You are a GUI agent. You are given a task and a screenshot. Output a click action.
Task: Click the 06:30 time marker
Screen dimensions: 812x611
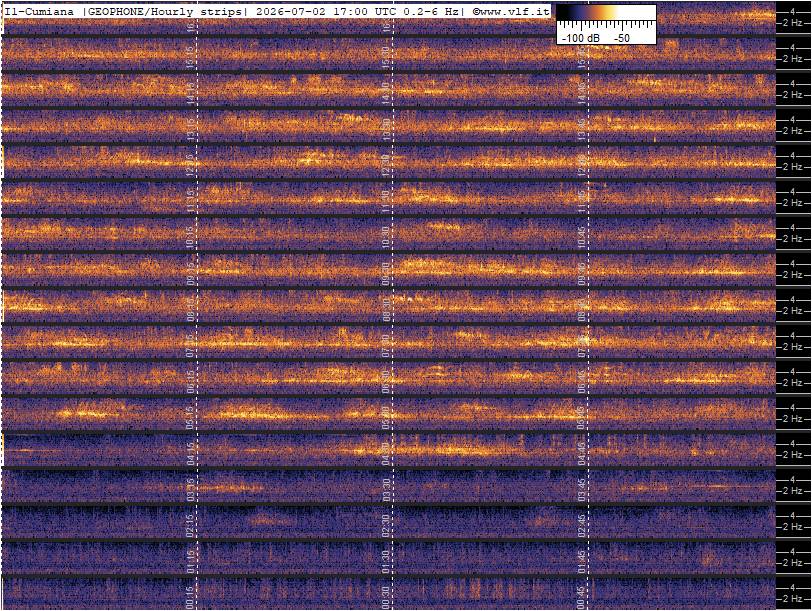[x=386, y=382]
